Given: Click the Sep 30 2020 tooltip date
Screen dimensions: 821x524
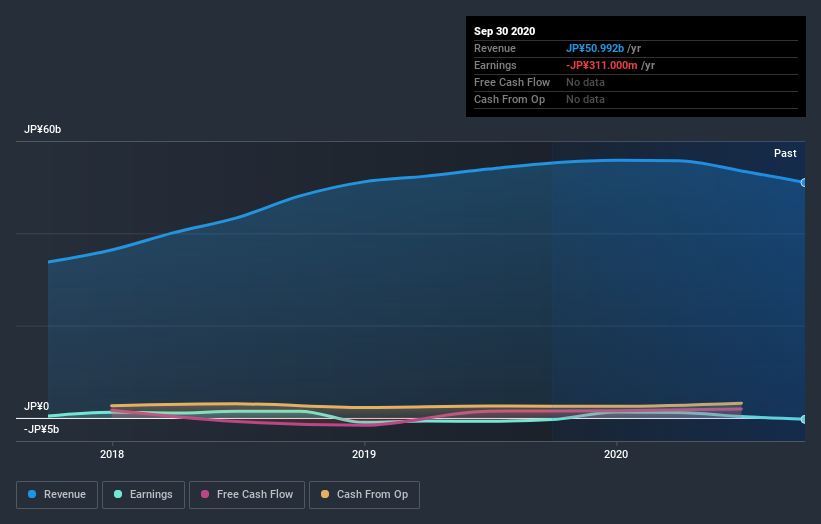Looking at the screenshot, I should coord(504,31).
